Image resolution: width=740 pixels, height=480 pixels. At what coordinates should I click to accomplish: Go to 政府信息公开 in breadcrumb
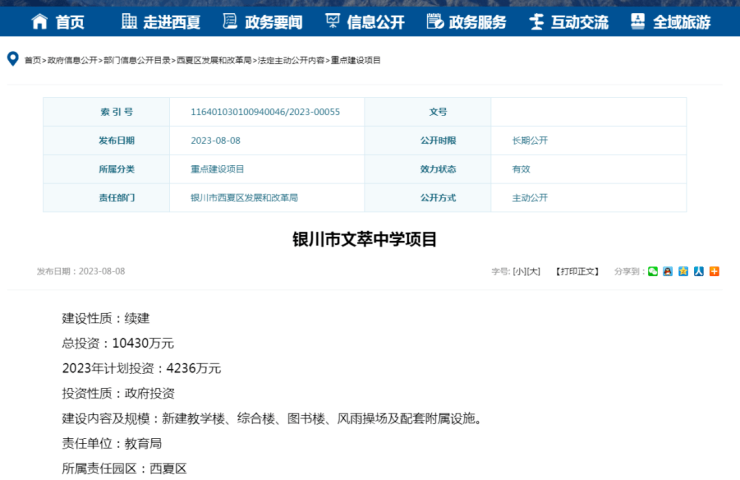(x=72, y=61)
